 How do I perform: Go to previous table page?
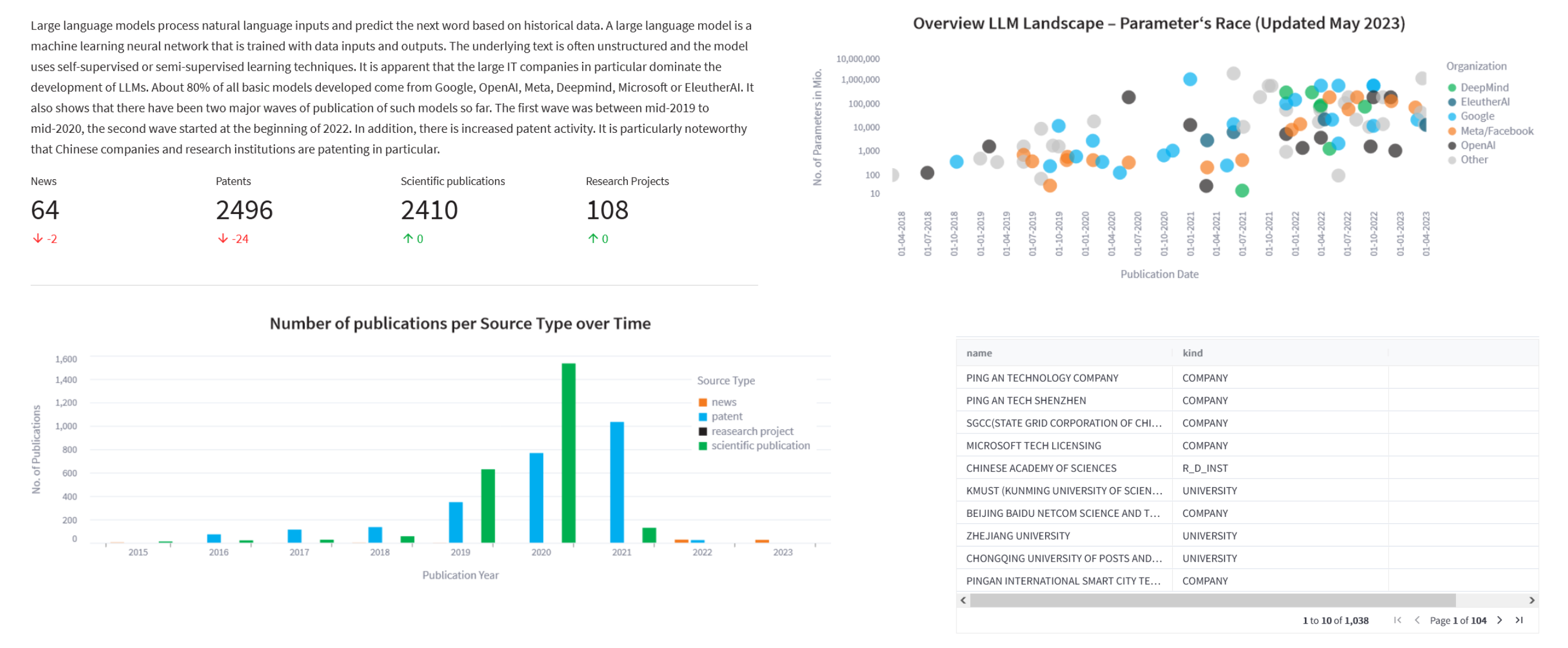pyautogui.click(x=1418, y=620)
